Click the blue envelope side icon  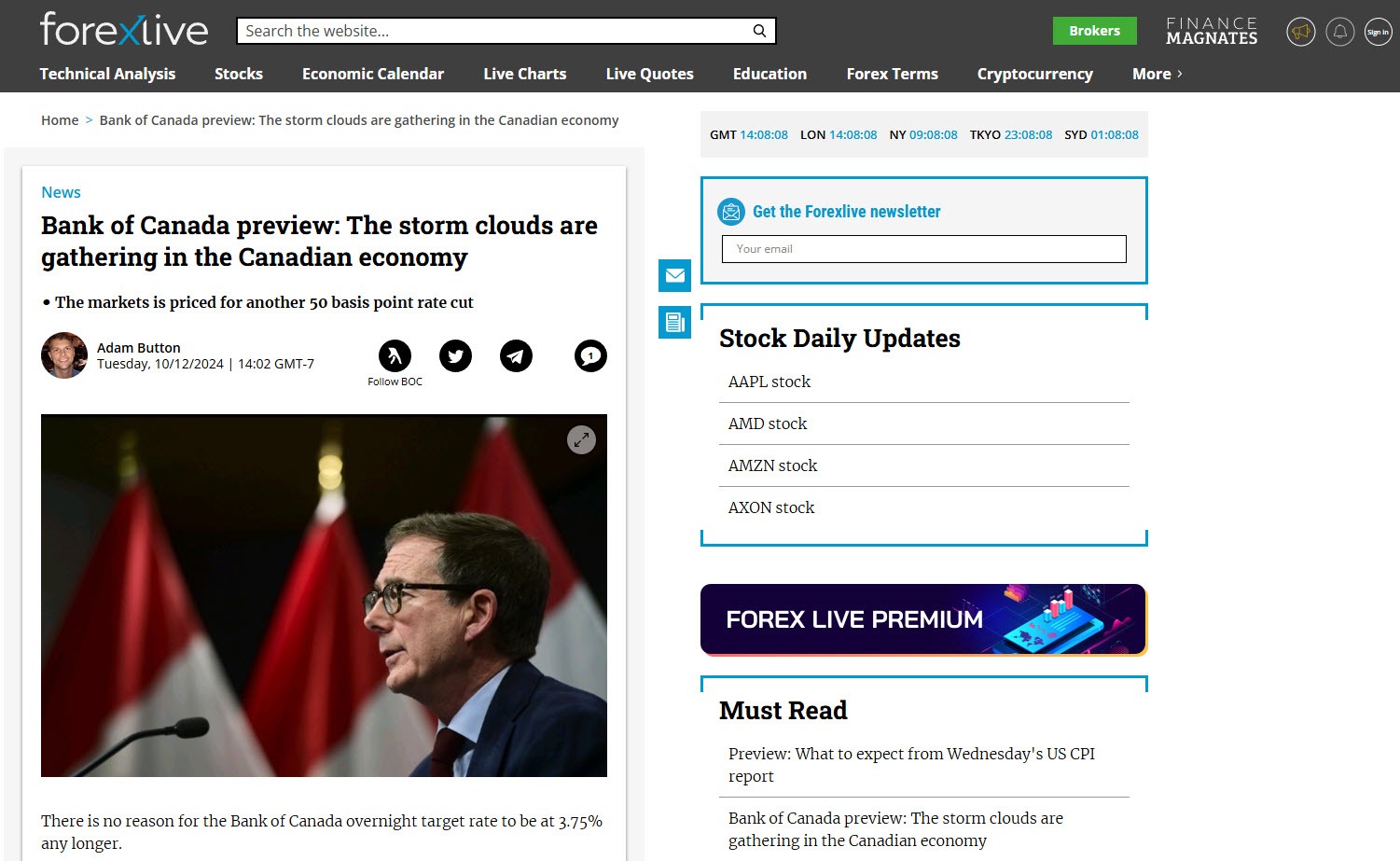pyautogui.click(x=674, y=275)
